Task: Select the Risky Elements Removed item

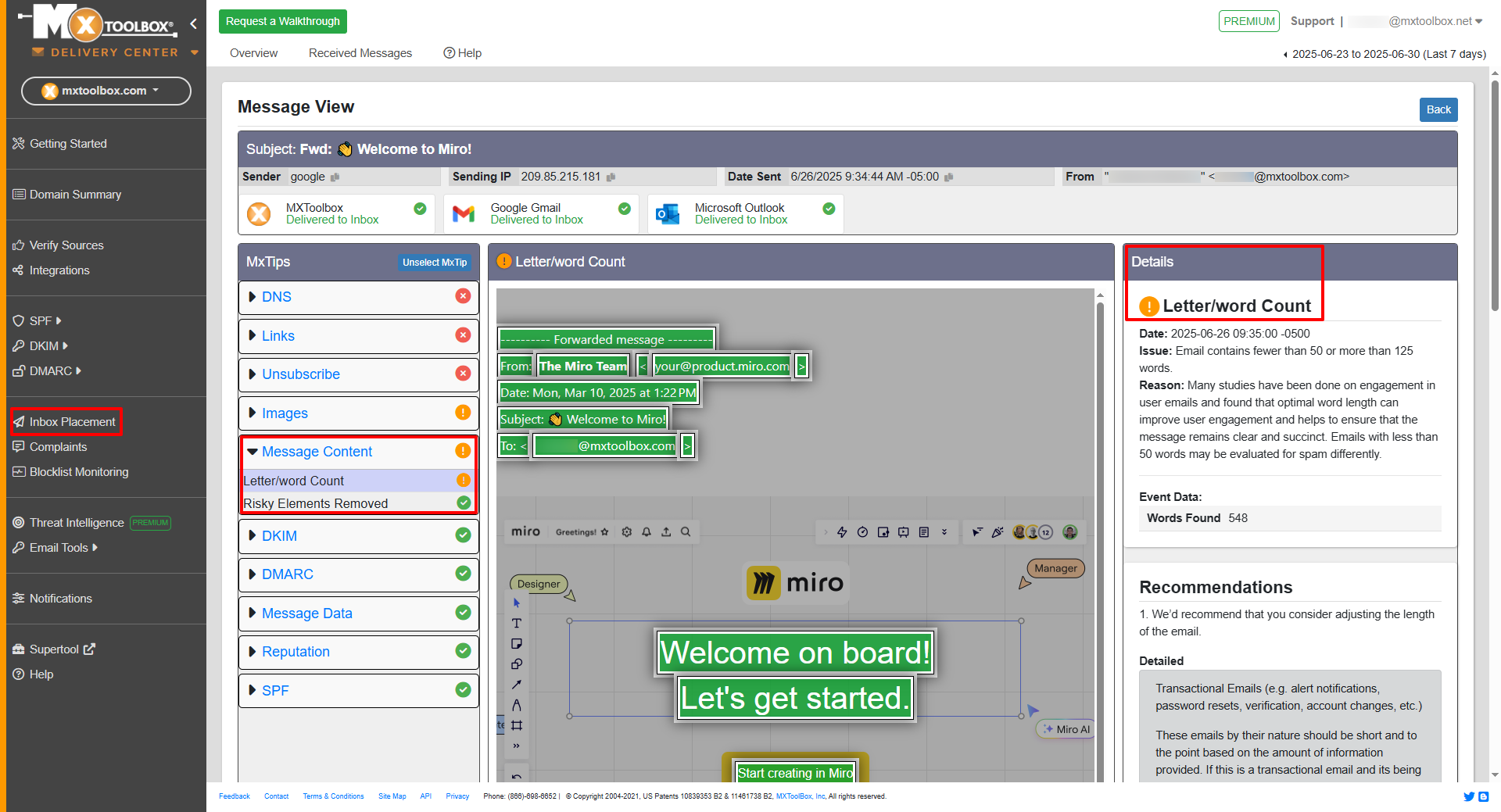Action: pos(316,503)
